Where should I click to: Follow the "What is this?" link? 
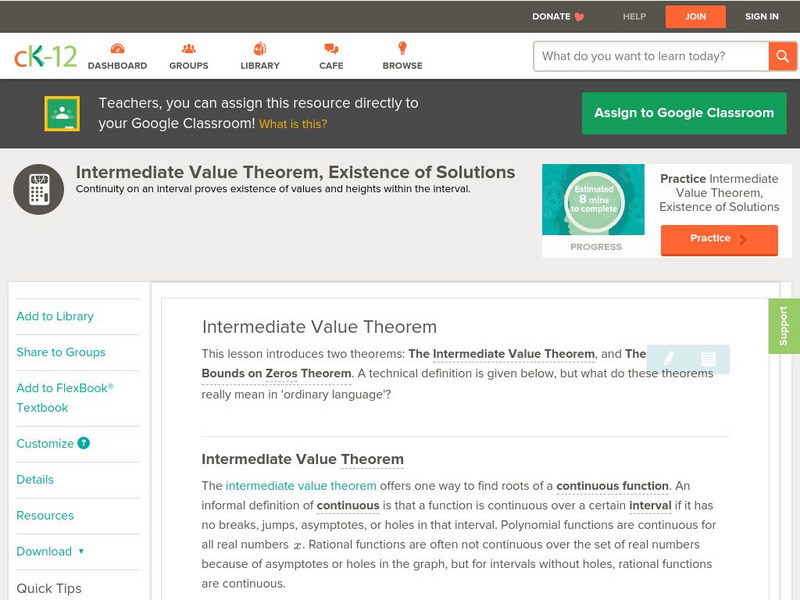[x=293, y=125]
